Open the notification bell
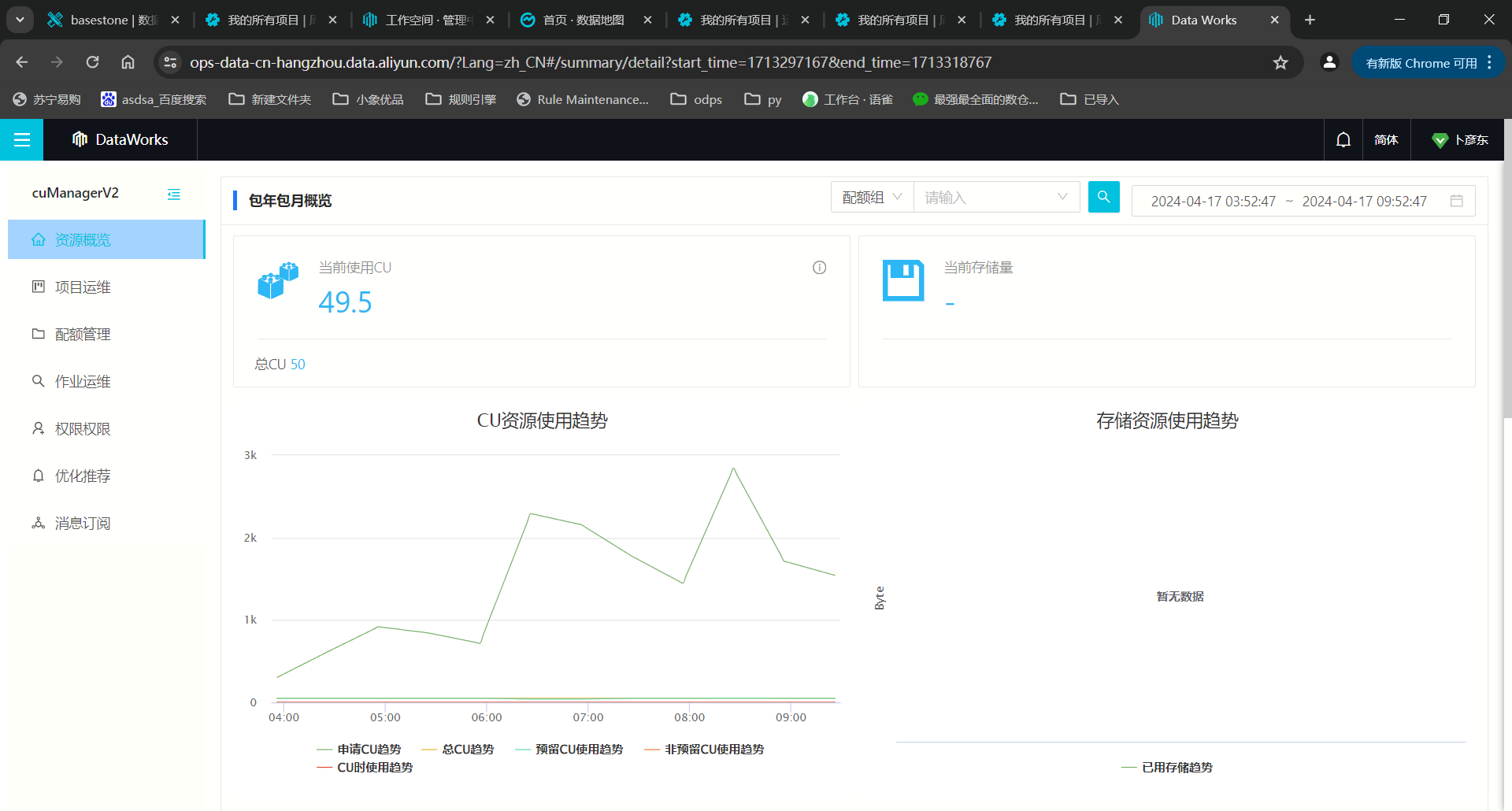1512x811 pixels. 1343,139
